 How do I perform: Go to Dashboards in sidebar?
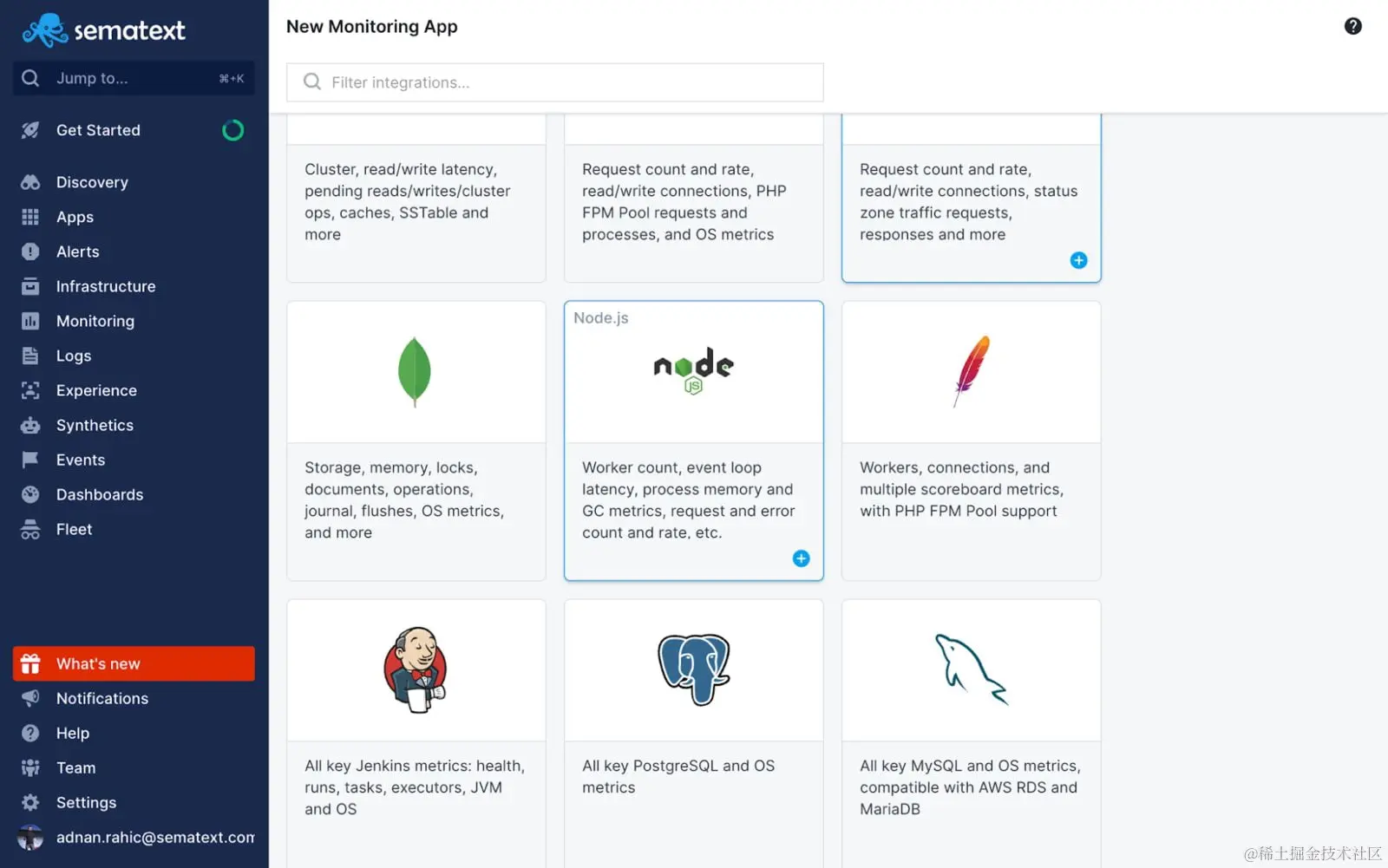pyautogui.click(x=100, y=494)
